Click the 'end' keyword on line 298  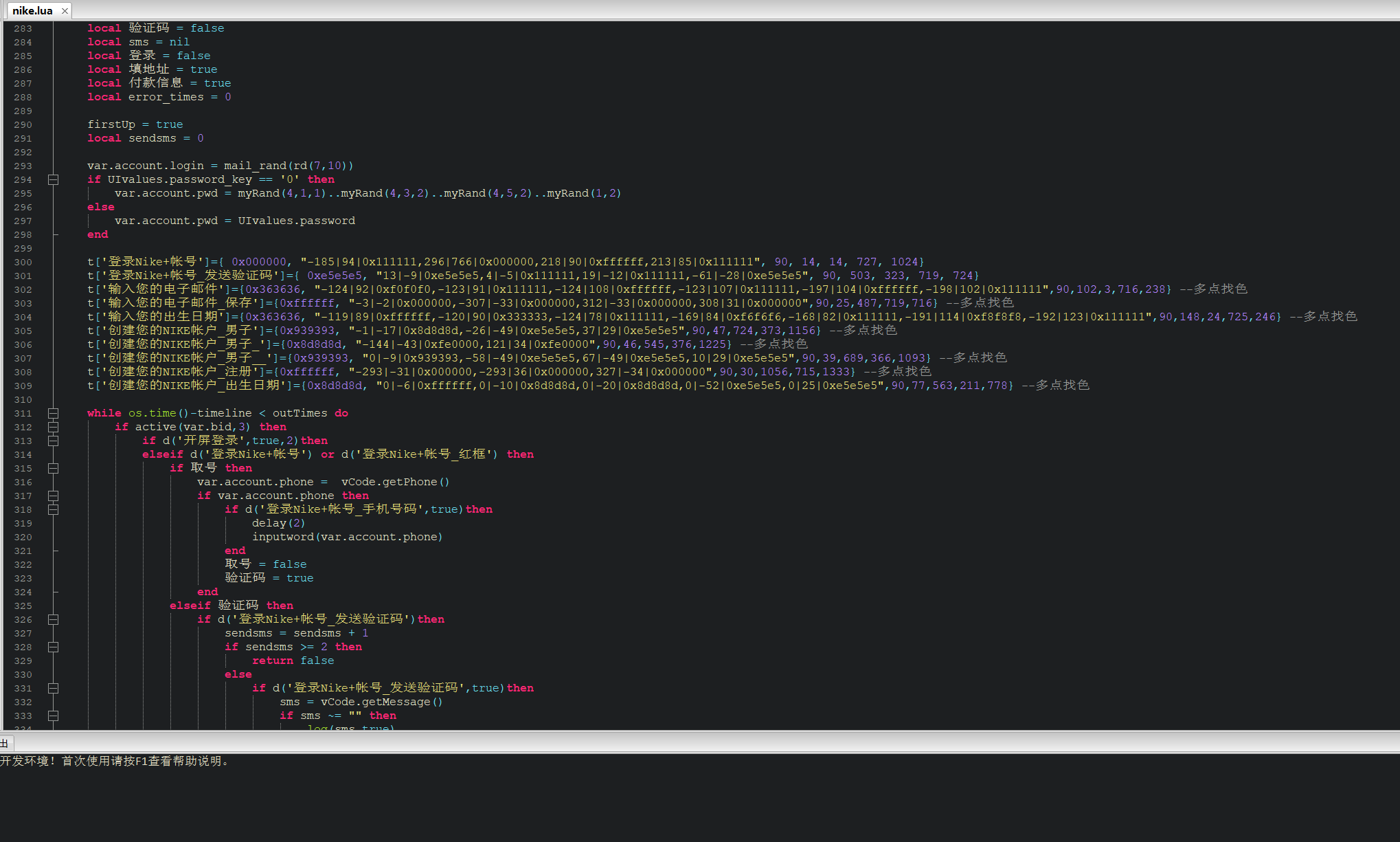(x=98, y=234)
